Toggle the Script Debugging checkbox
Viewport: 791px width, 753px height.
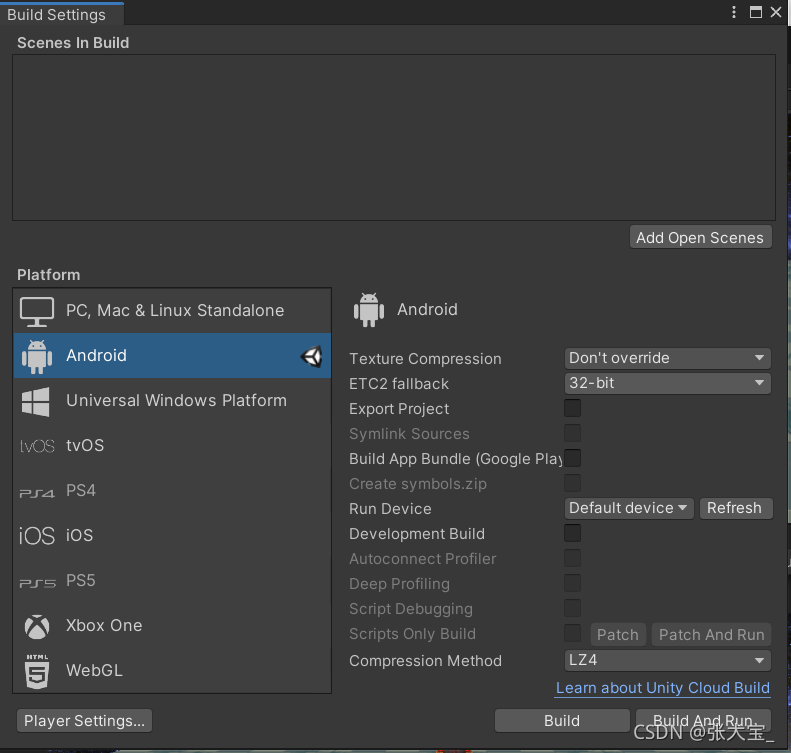572,608
